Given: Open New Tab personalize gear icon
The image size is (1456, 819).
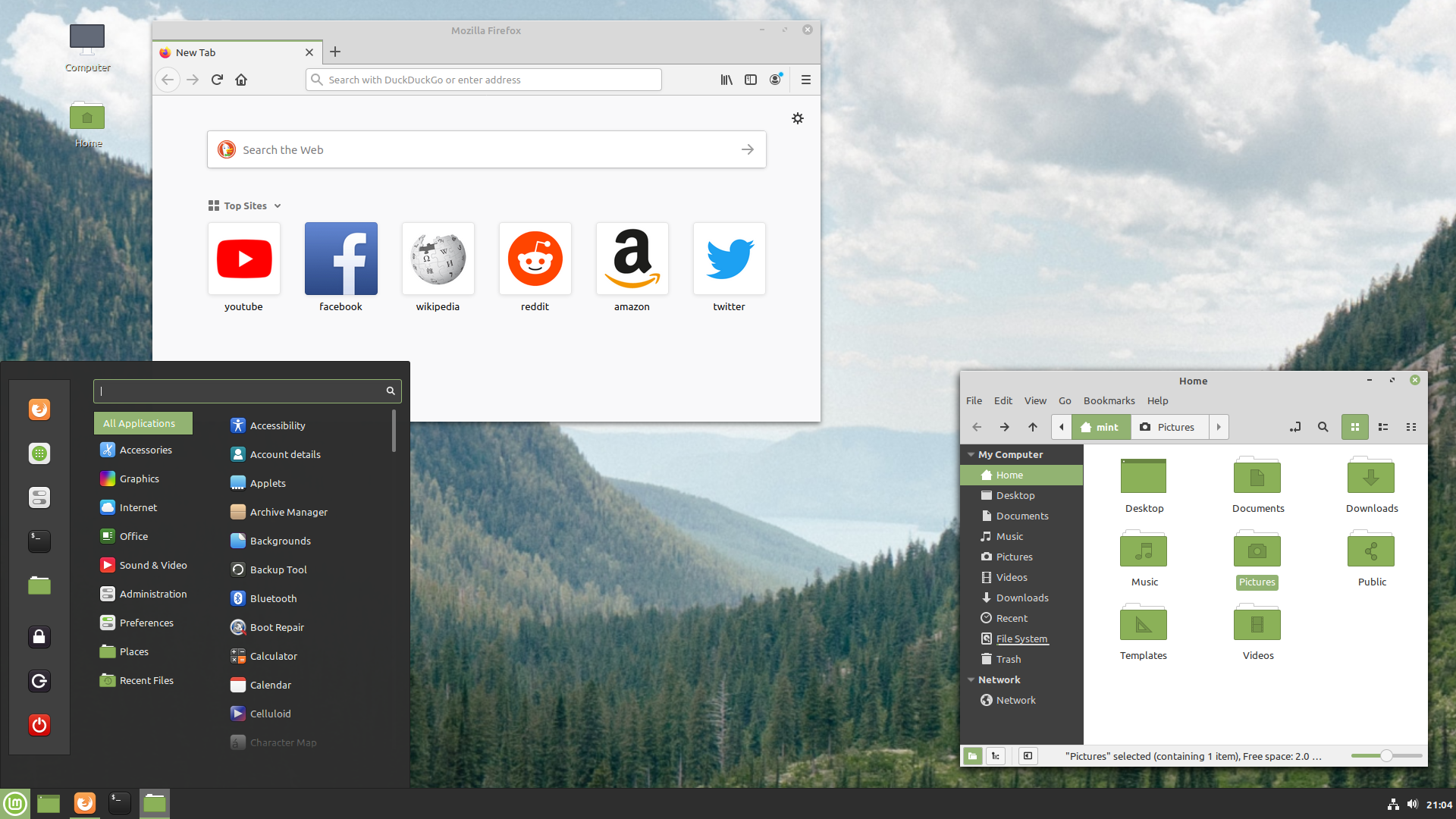Looking at the screenshot, I should 797,118.
